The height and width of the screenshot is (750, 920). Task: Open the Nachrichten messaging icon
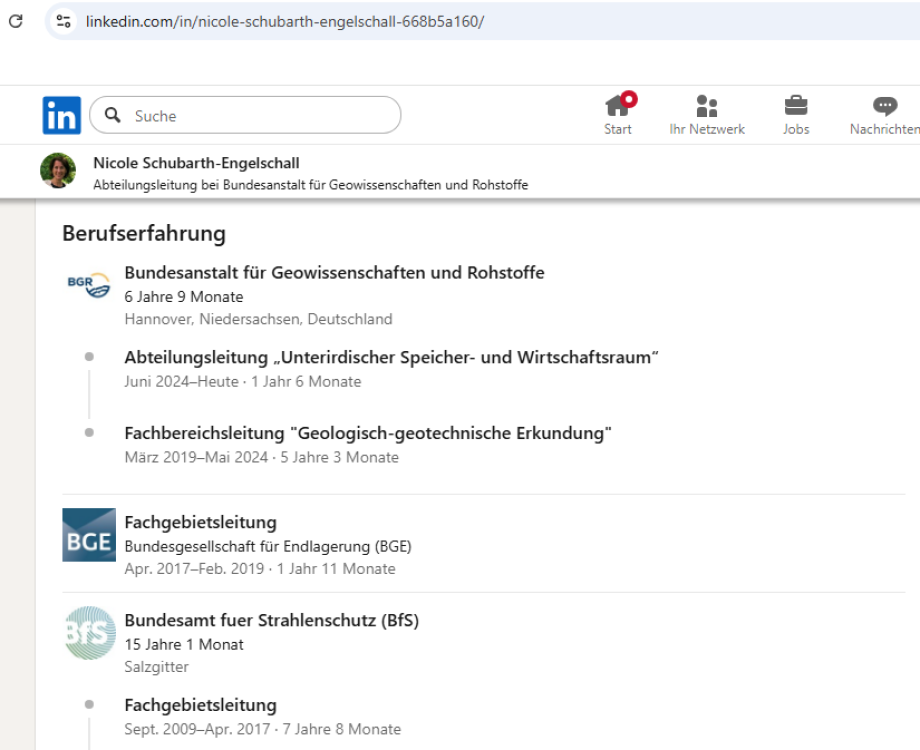pos(883,105)
